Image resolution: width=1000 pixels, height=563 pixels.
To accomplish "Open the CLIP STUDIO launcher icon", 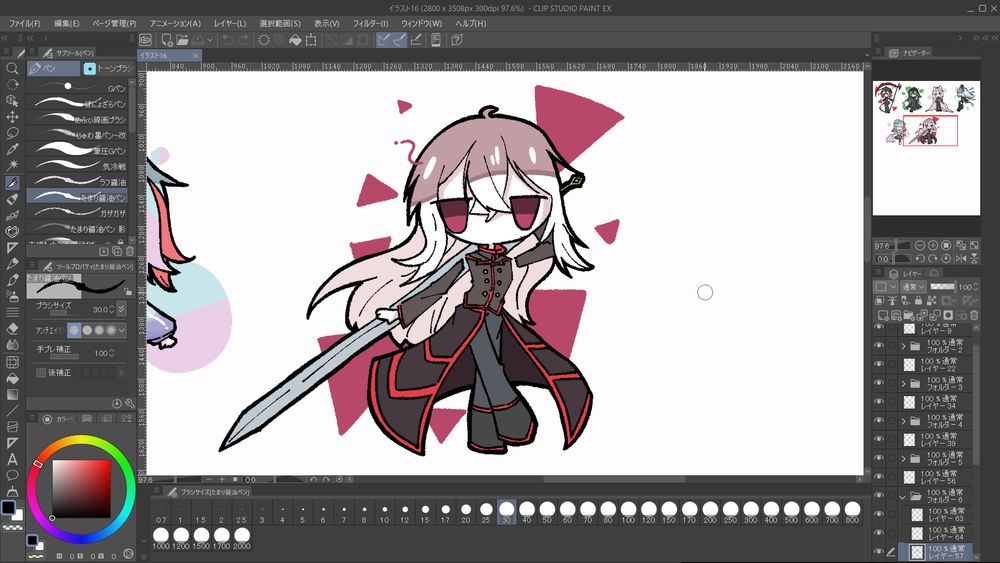I will tap(145, 40).
